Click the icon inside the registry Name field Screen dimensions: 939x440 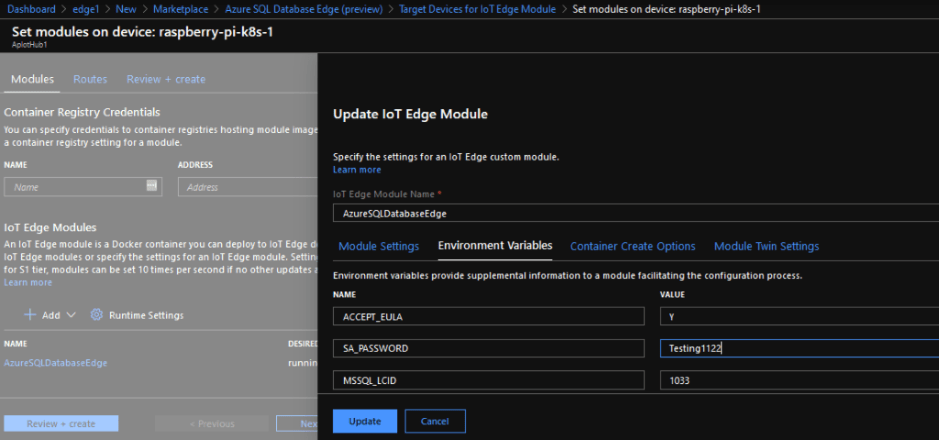point(152,185)
